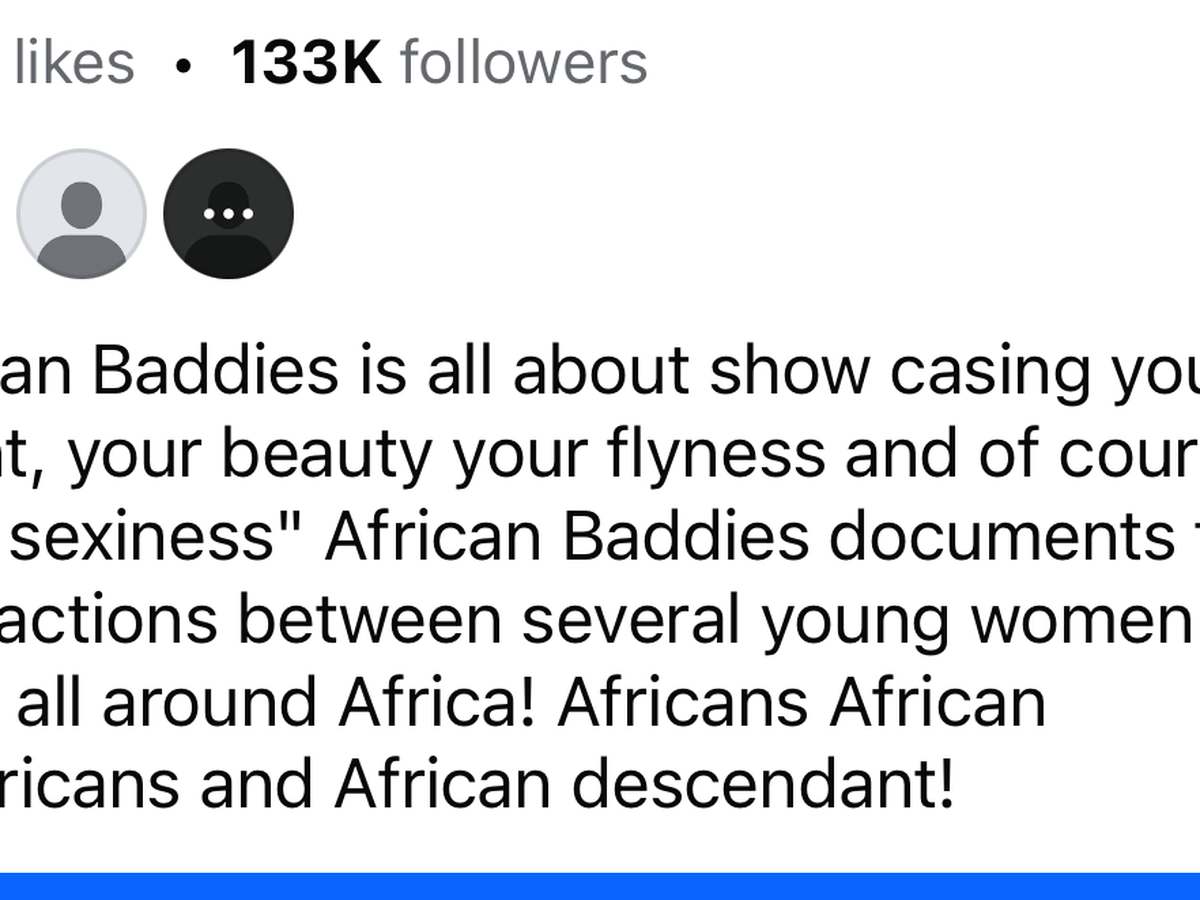Screen dimensions: 1200x900
Task: Click Africans African at the line end
Action: coord(801,703)
